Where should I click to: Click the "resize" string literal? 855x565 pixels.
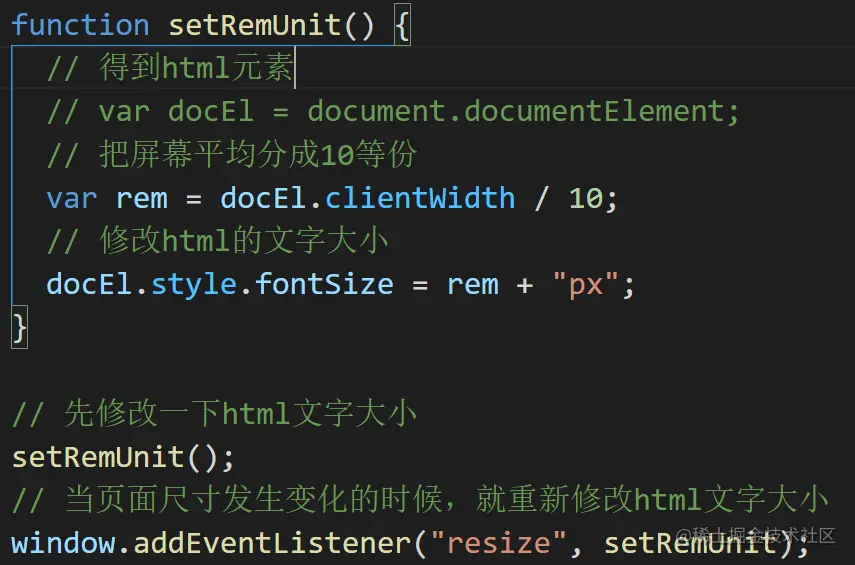tap(499, 543)
